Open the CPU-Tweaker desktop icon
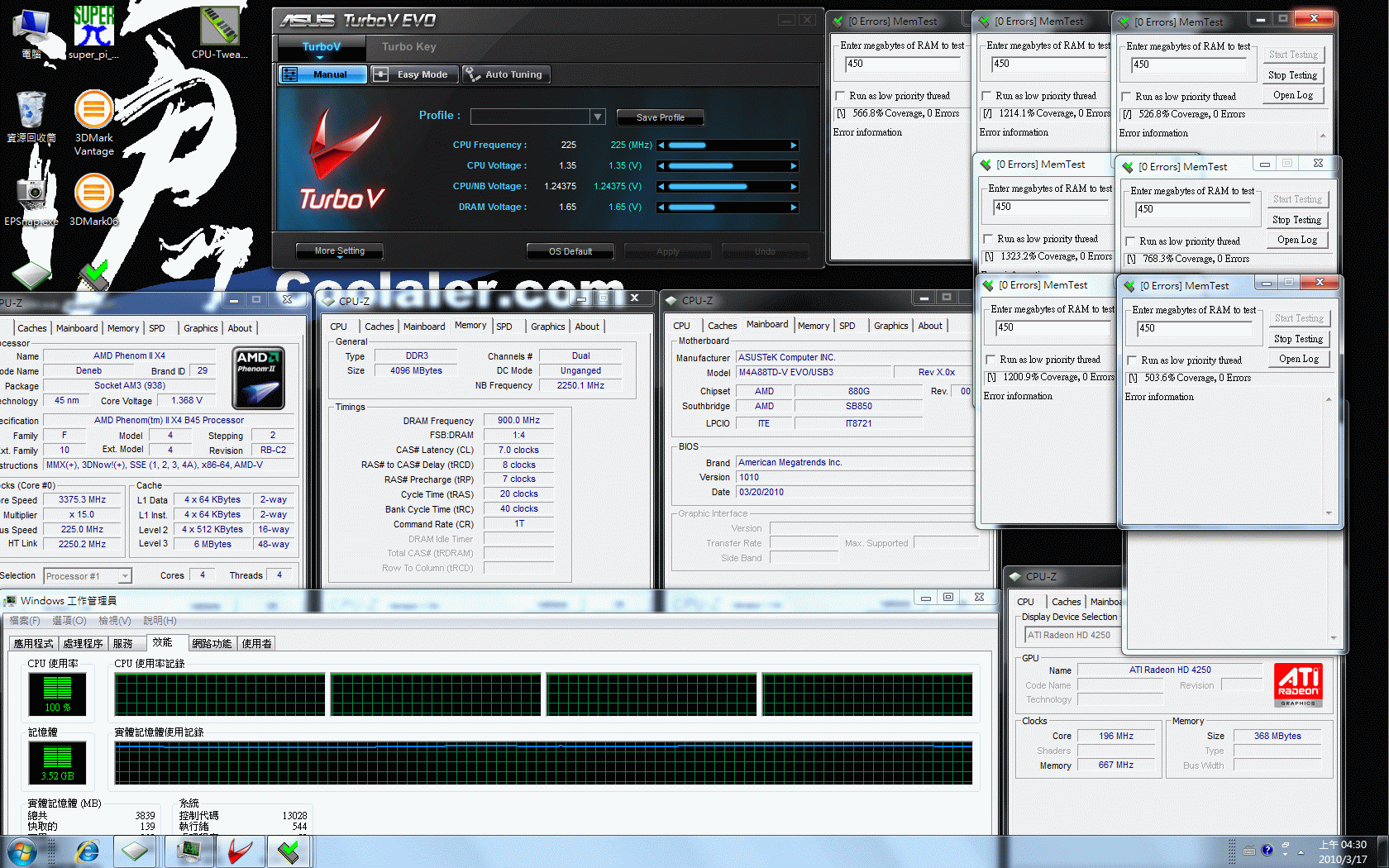Viewport: 1389px width, 868px height. (x=219, y=31)
